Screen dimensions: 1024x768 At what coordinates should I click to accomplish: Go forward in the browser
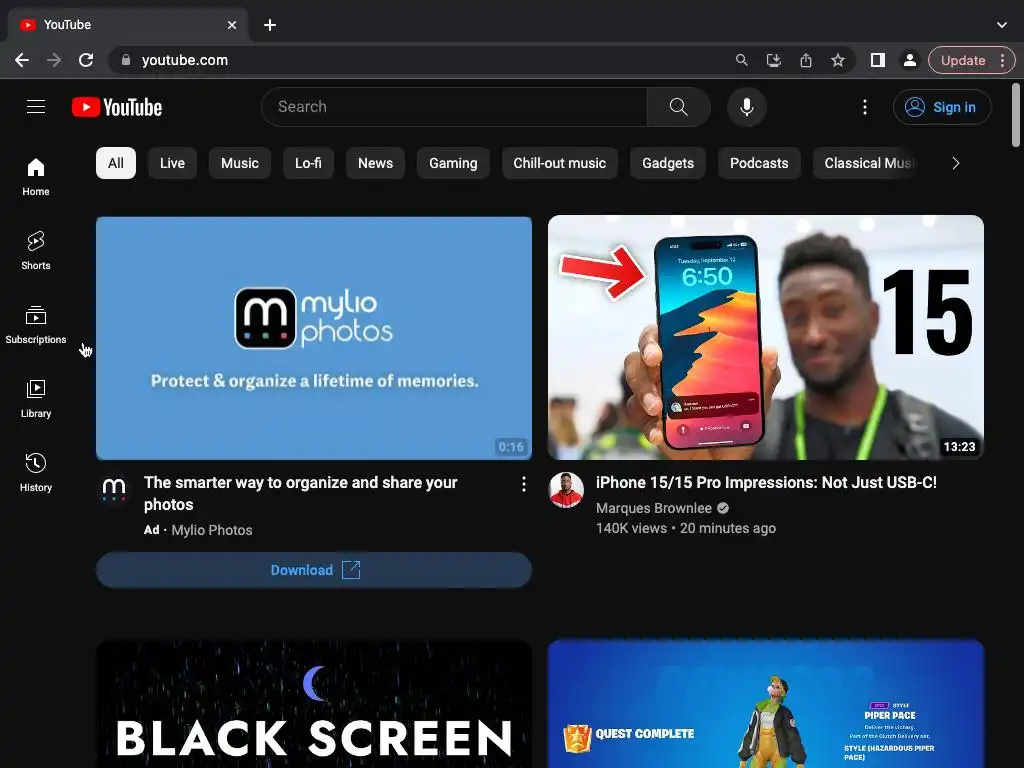tap(54, 60)
